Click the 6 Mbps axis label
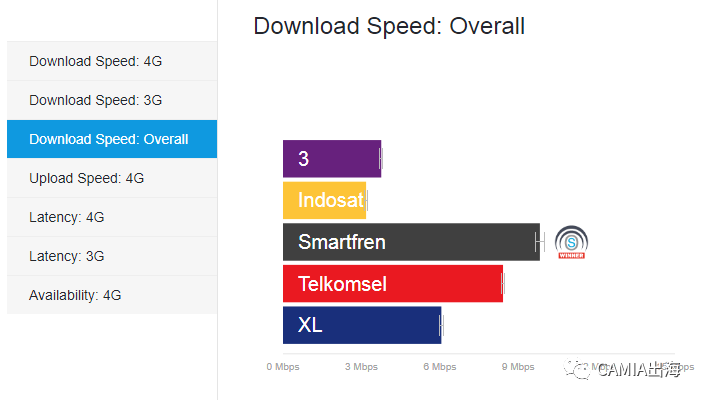703x400 pixels. point(440,367)
